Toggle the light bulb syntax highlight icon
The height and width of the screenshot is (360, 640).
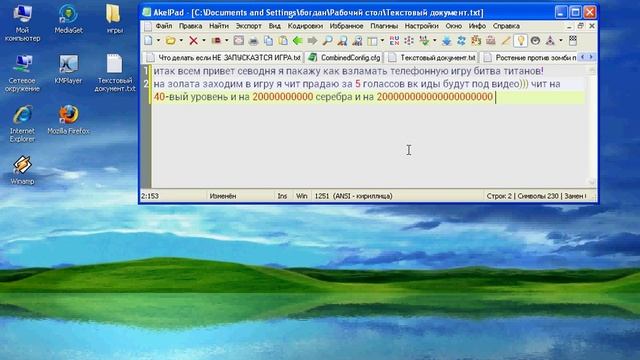520,40
